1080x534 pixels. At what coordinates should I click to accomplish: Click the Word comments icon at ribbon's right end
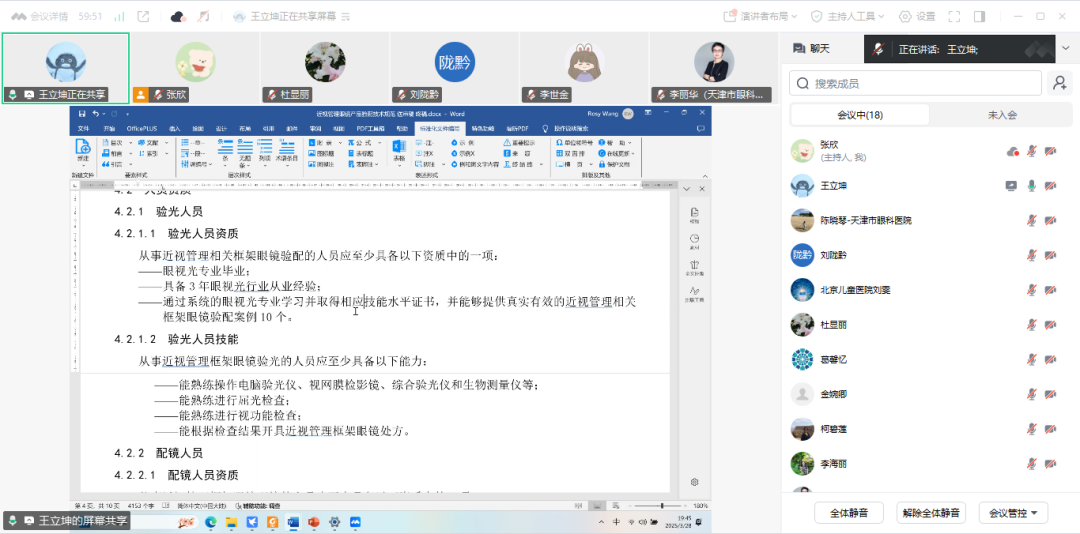click(700, 128)
